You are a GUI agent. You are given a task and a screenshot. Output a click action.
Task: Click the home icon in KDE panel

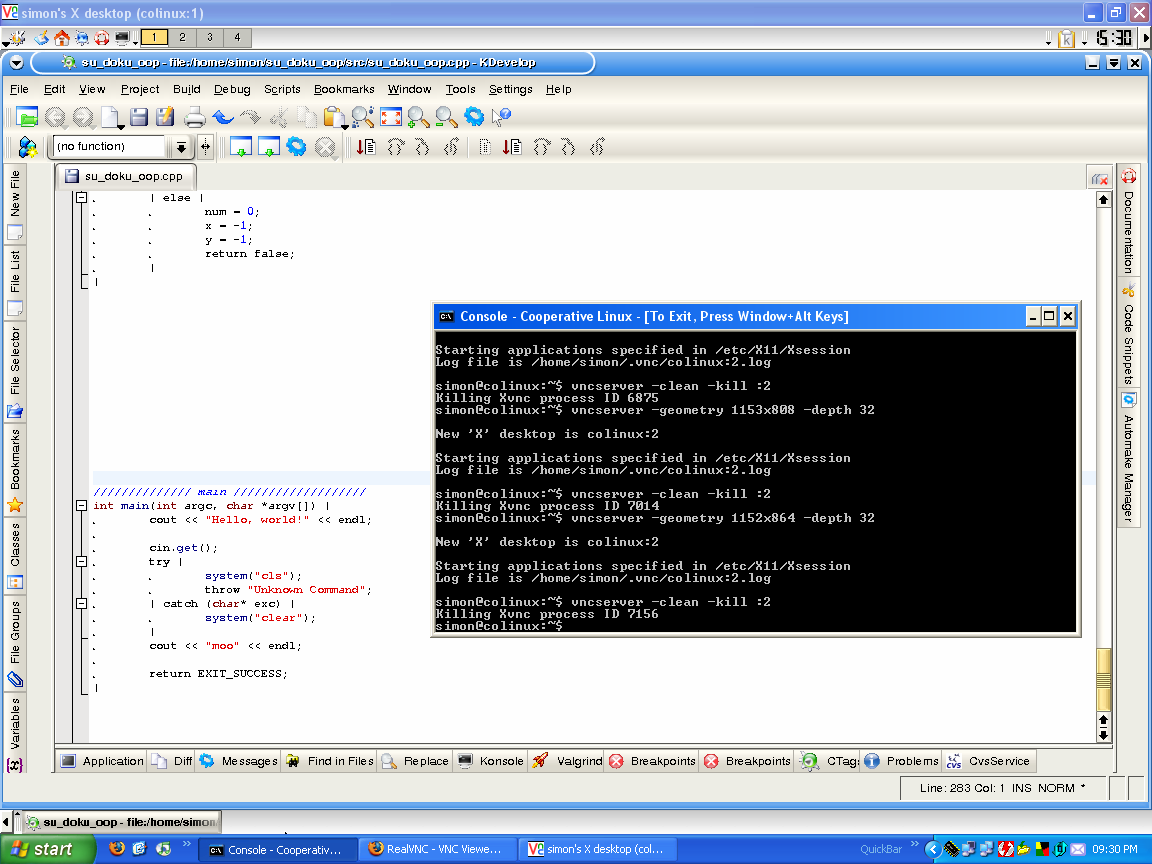(x=62, y=37)
